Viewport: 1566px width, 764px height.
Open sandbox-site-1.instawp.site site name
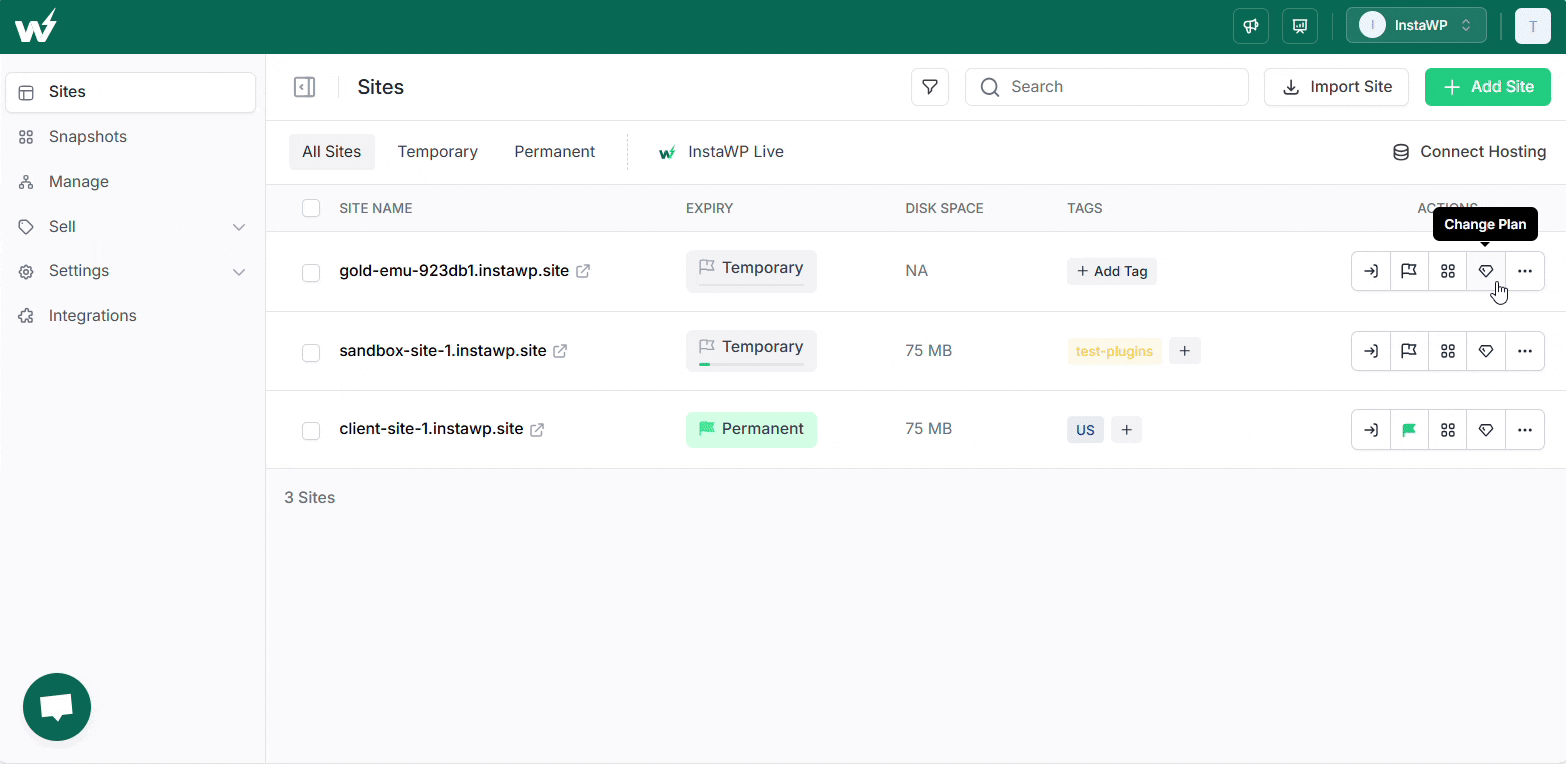[x=443, y=351]
